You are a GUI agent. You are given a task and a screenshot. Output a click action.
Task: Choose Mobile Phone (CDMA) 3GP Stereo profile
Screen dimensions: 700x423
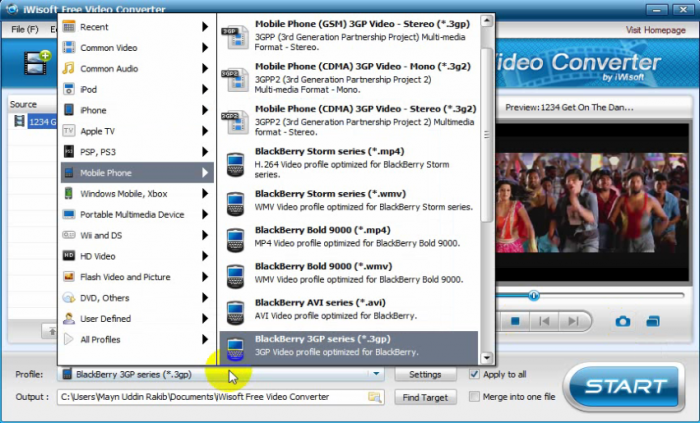coord(349,121)
